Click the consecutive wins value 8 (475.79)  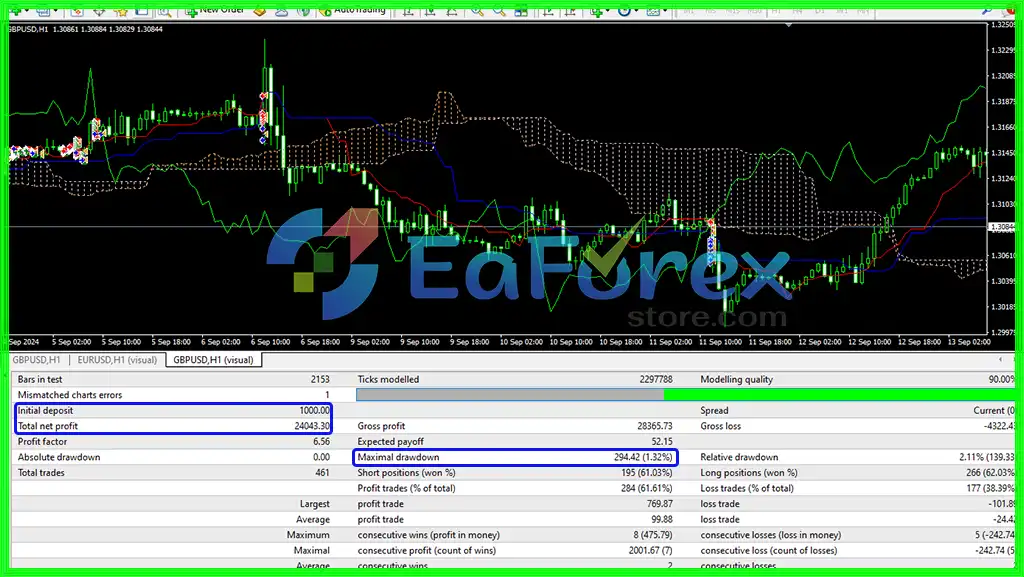tap(652, 536)
